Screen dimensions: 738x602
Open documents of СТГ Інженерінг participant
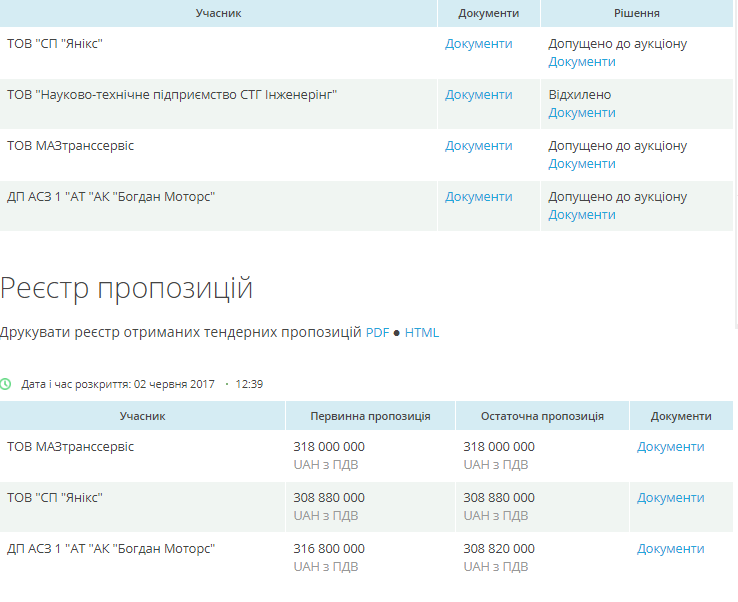[x=478, y=95]
